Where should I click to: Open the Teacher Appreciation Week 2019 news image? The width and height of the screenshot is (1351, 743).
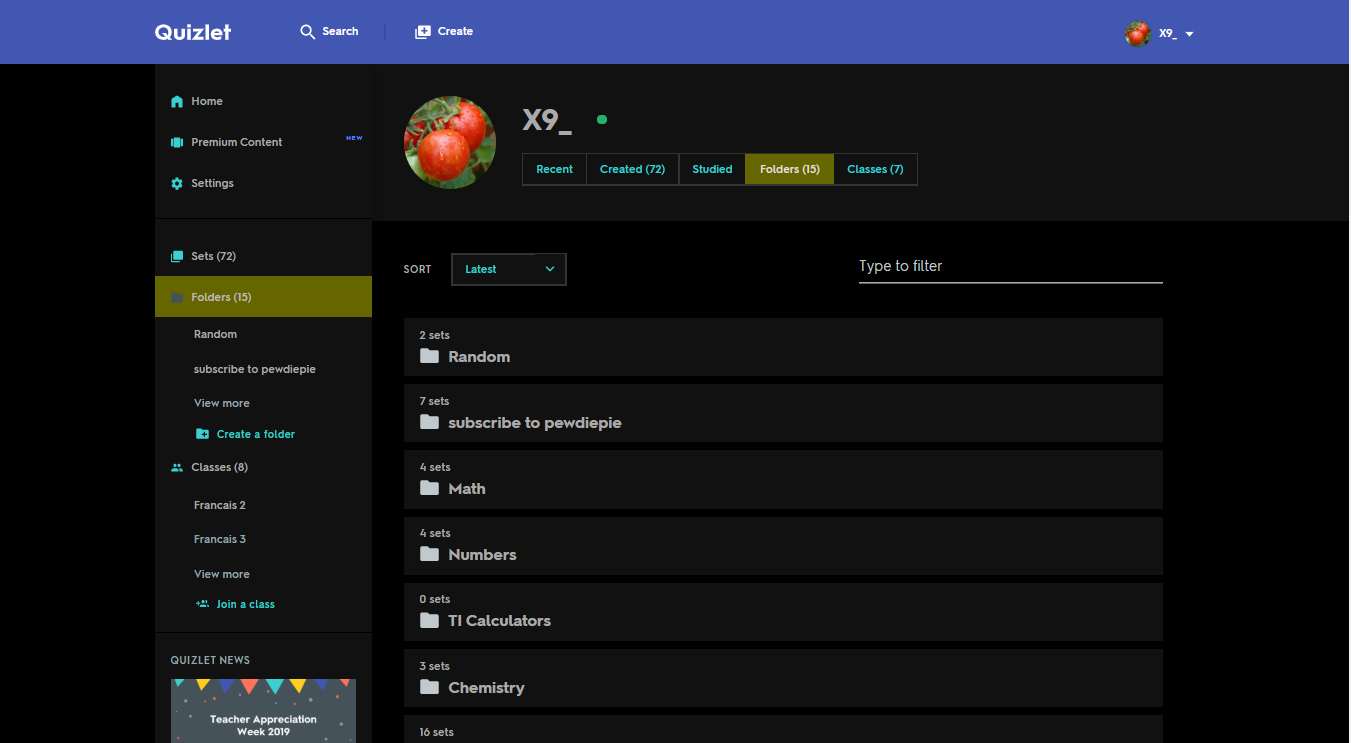(x=263, y=711)
